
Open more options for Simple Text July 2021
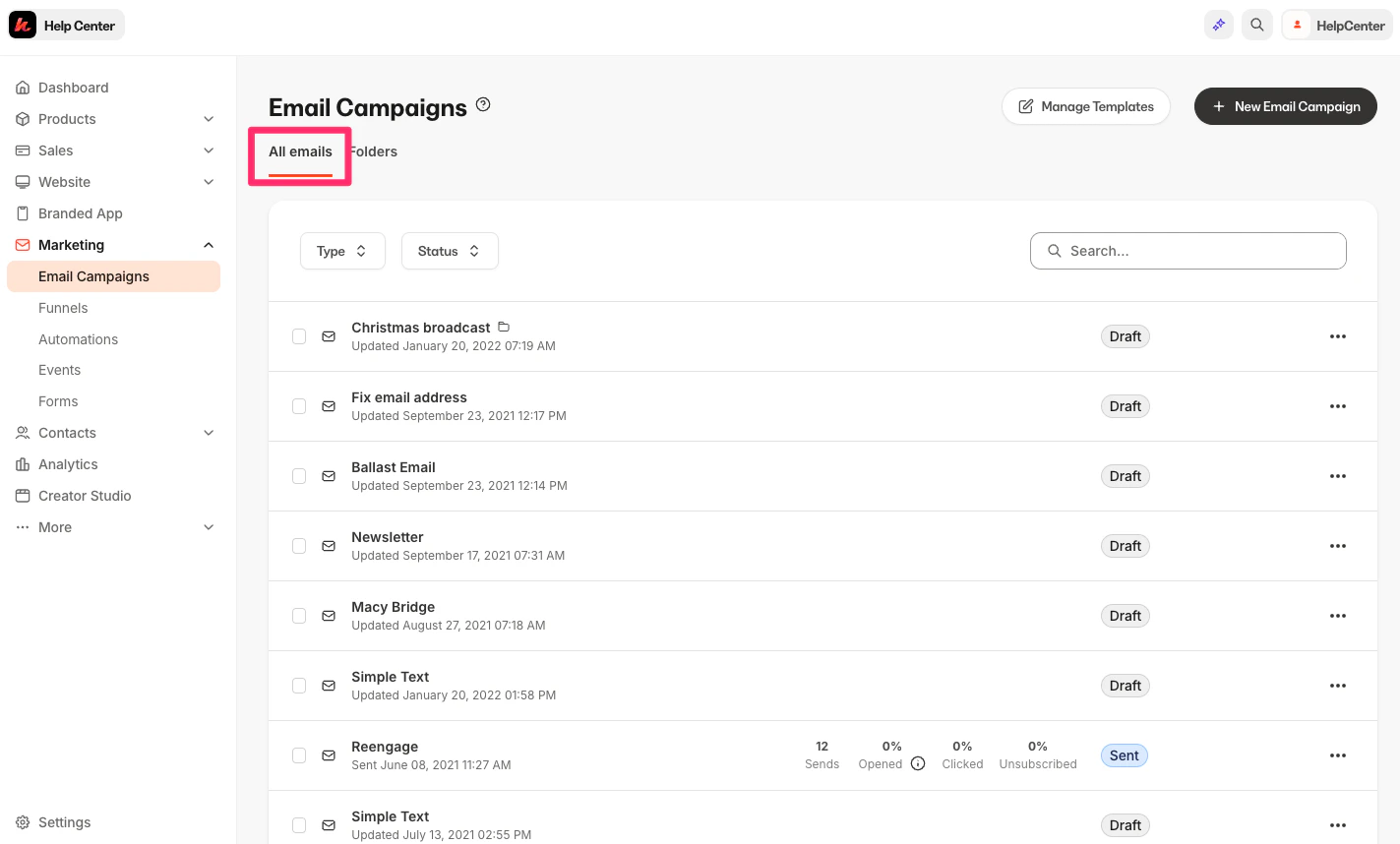point(1338,825)
